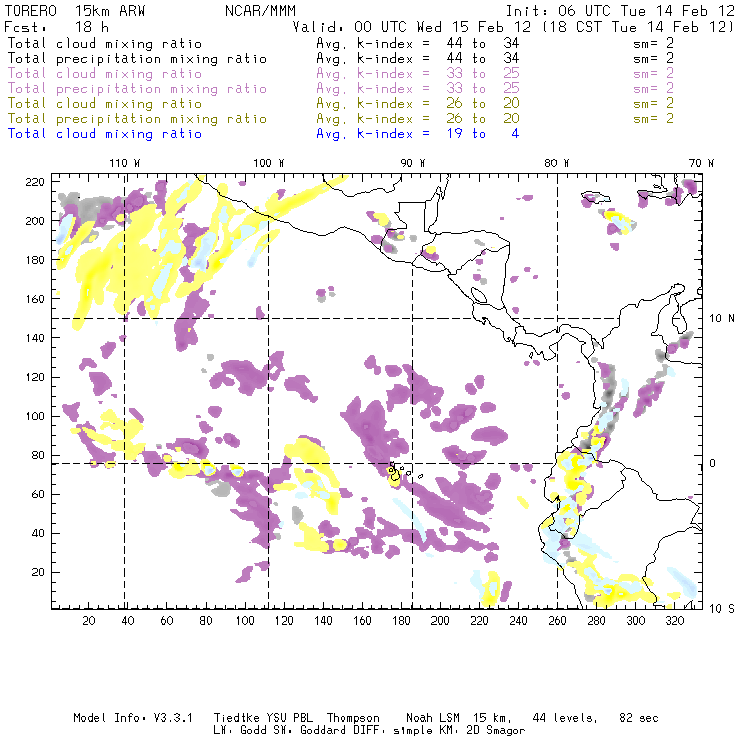The width and height of the screenshot is (740, 740).
Task: Click the '320' horizontal axis tick label
Action: click(x=675, y=621)
